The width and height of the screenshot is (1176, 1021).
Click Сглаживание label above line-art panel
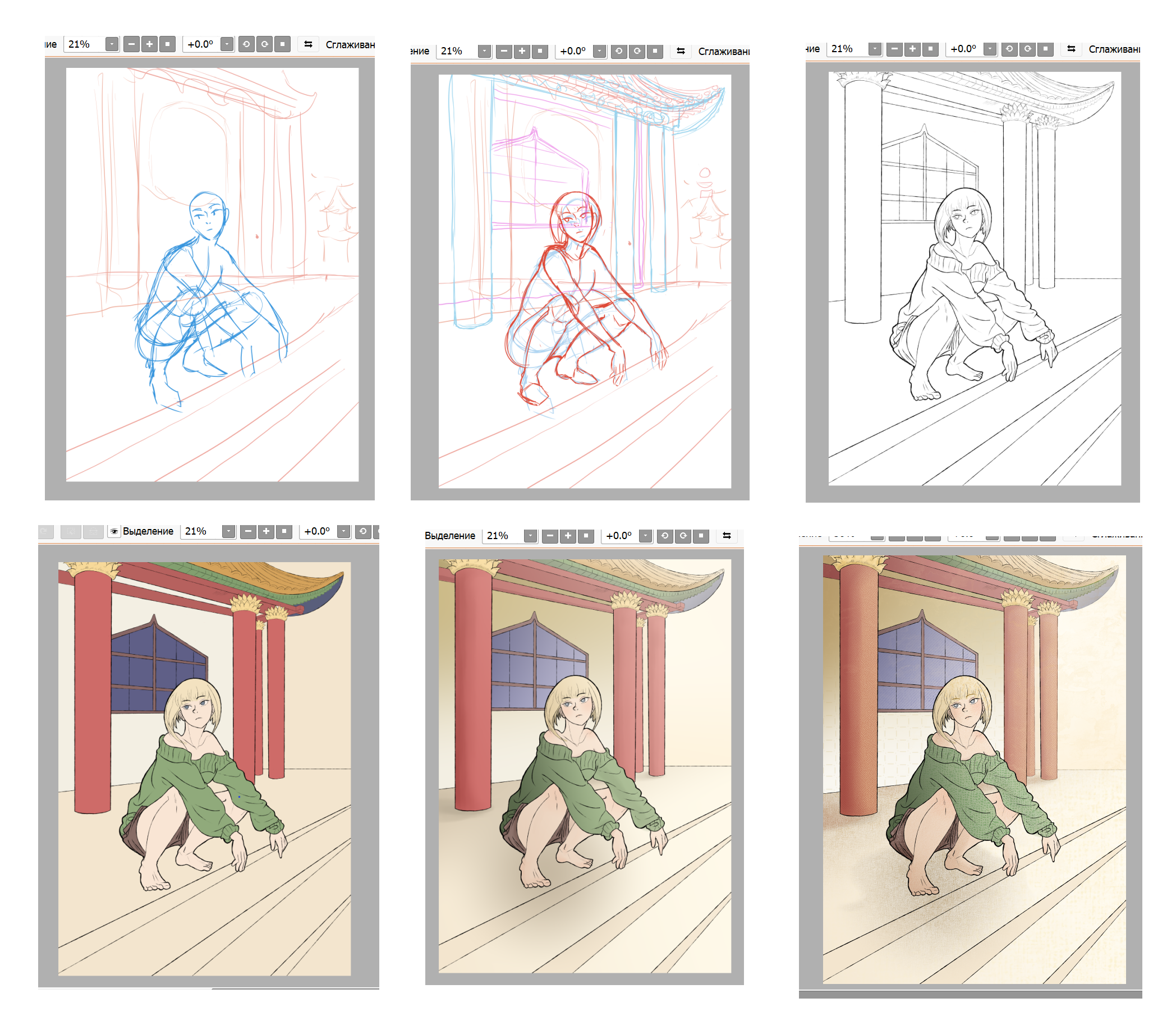click(1113, 49)
